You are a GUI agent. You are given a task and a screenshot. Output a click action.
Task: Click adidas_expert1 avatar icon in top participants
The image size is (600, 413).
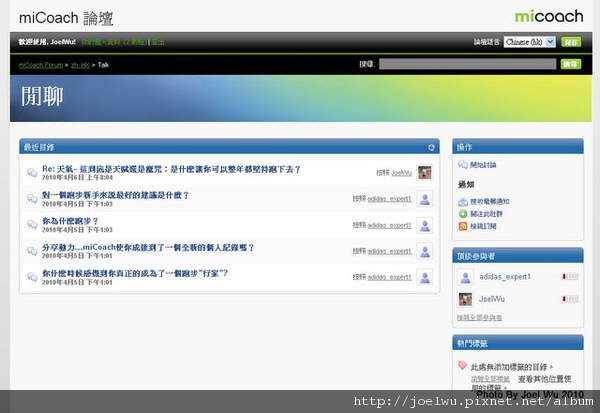click(465, 277)
